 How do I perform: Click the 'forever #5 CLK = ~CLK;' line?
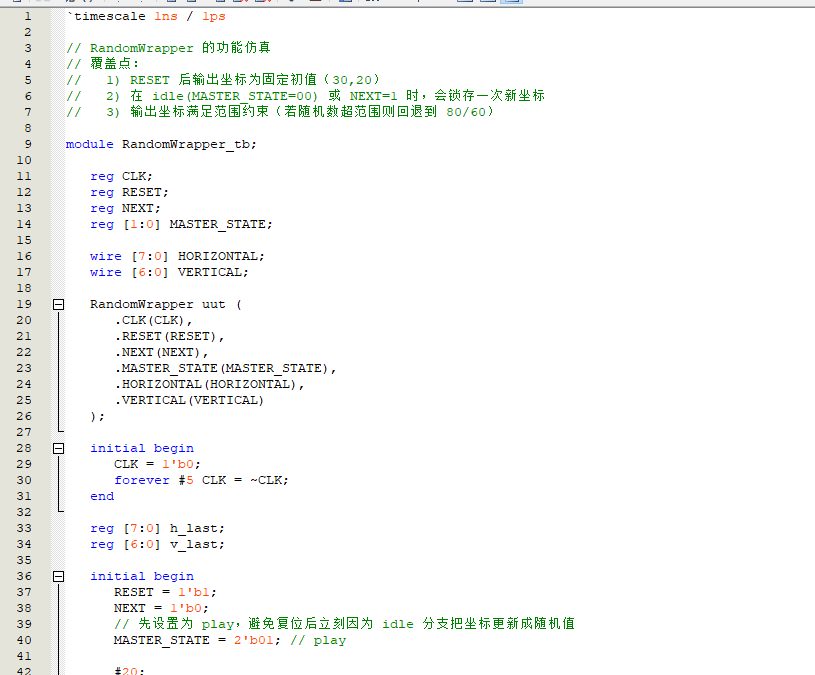click(x=202, y=481)
